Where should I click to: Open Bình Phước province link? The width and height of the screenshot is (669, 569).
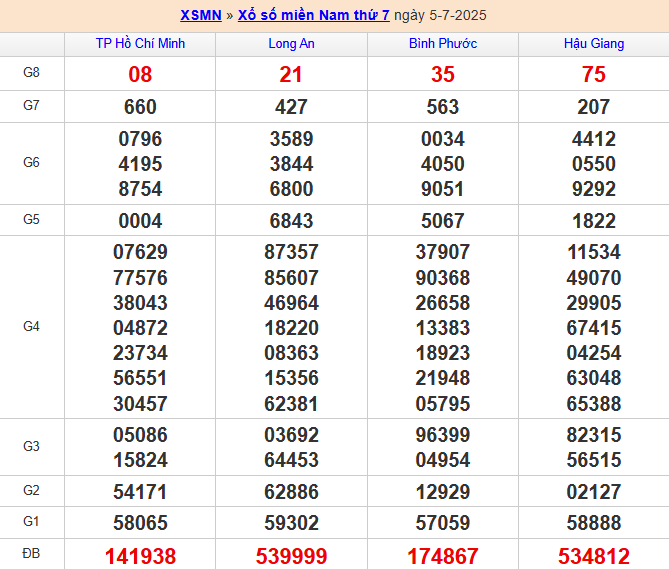click(x=443, y=44)
